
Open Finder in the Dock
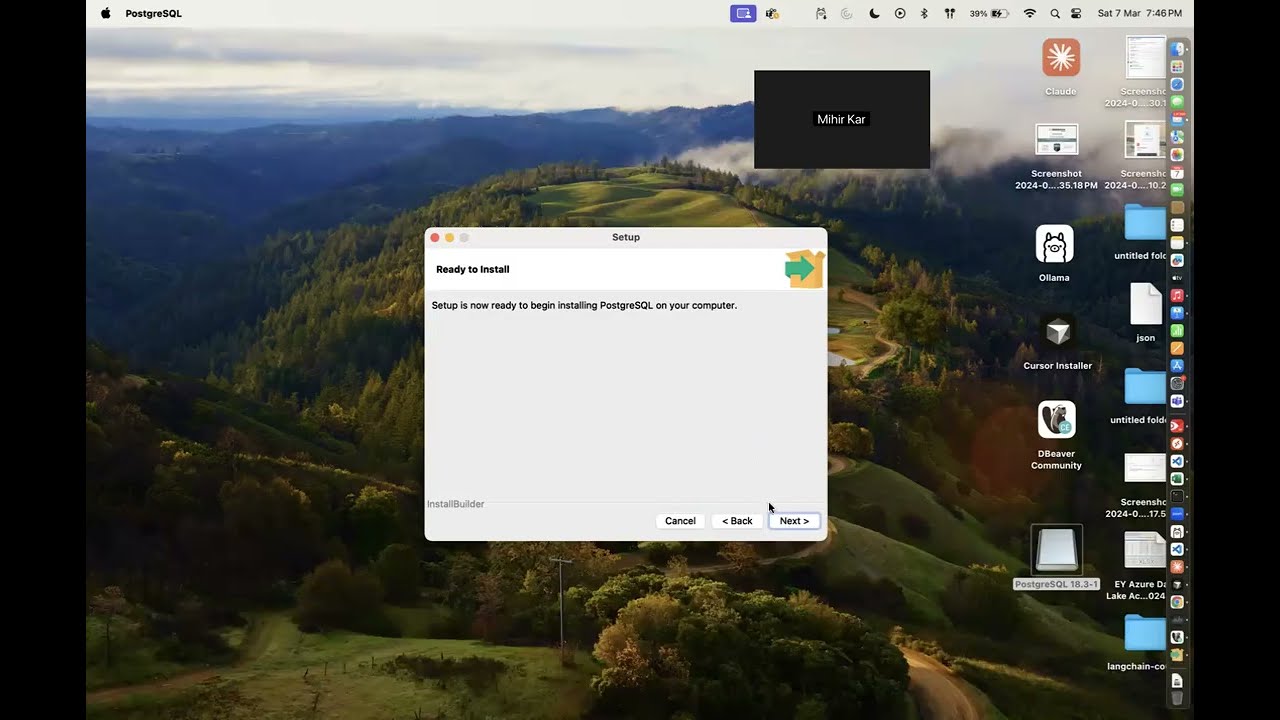pos(1177,49)
